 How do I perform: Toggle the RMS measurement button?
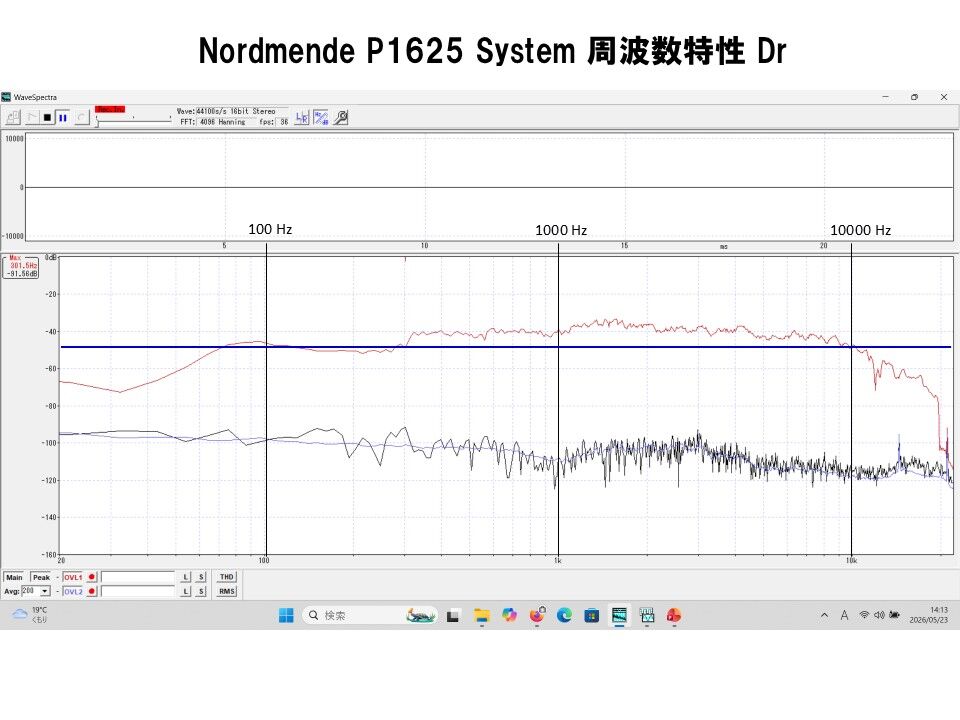point(227,591)
